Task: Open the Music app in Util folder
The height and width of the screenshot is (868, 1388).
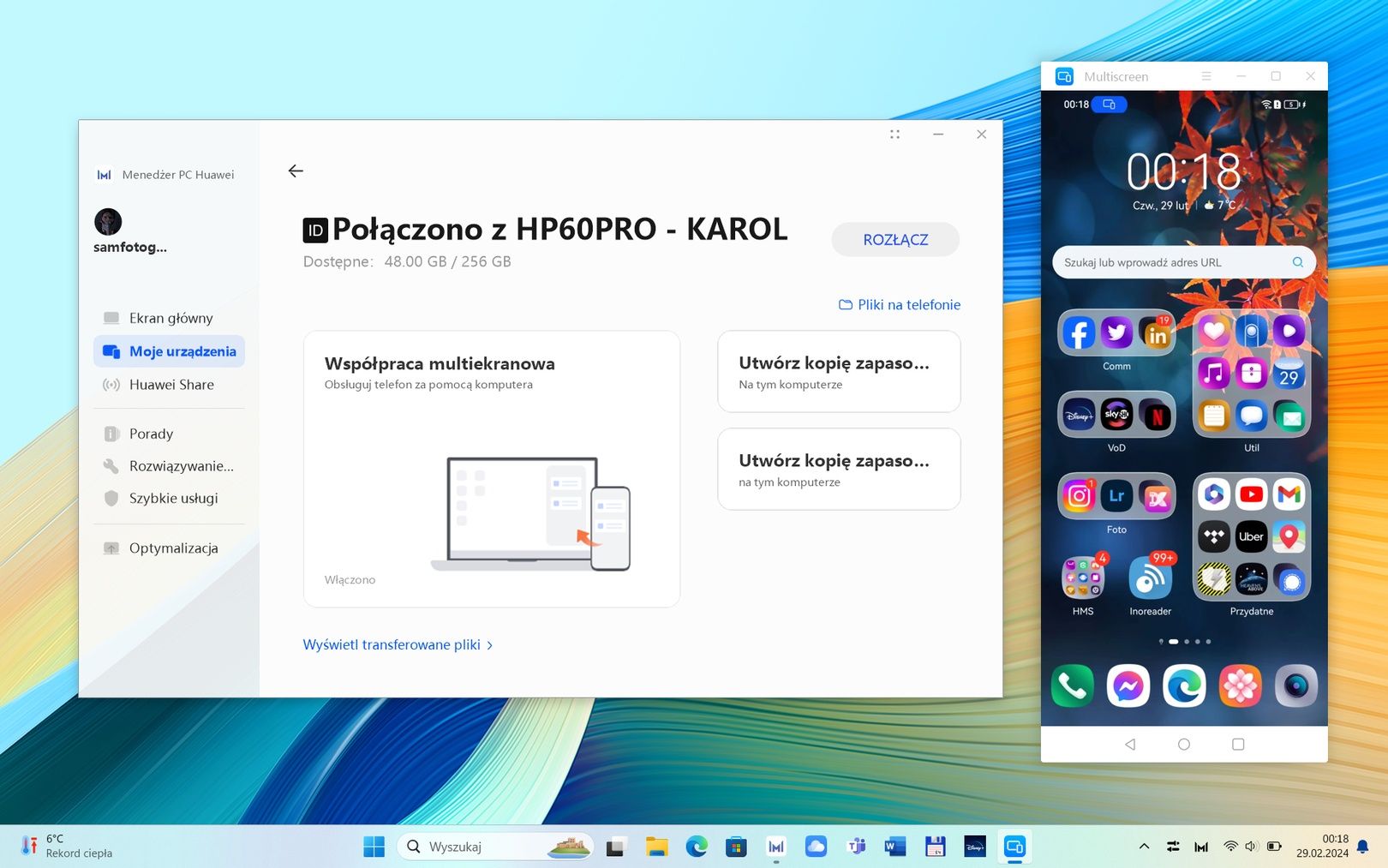Action: point(1213,373)
